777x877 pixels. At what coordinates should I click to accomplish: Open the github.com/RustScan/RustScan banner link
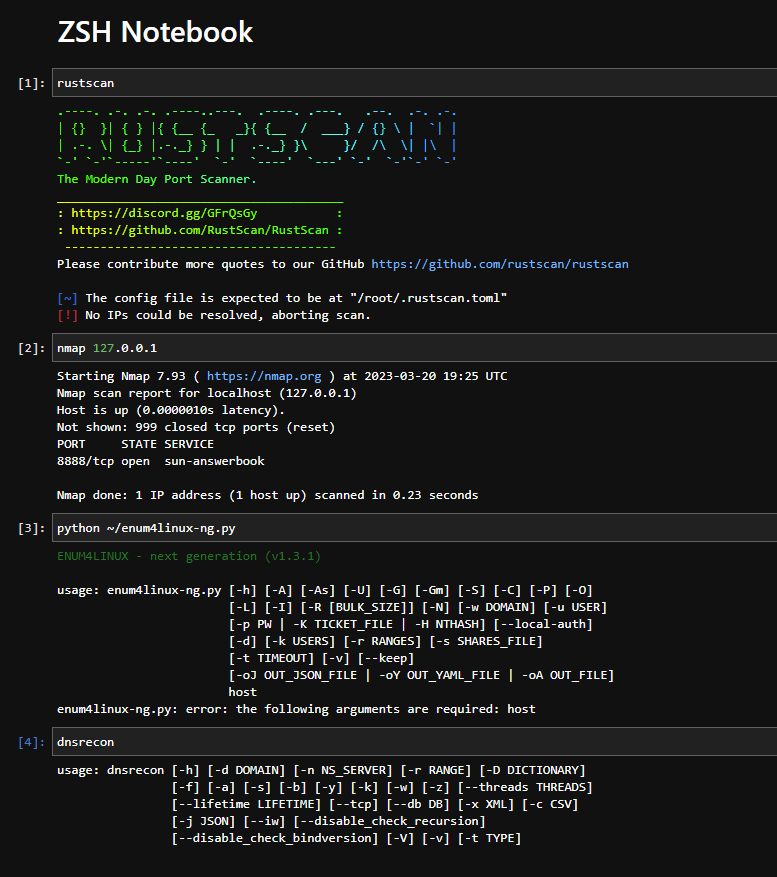tap(200, 230)
